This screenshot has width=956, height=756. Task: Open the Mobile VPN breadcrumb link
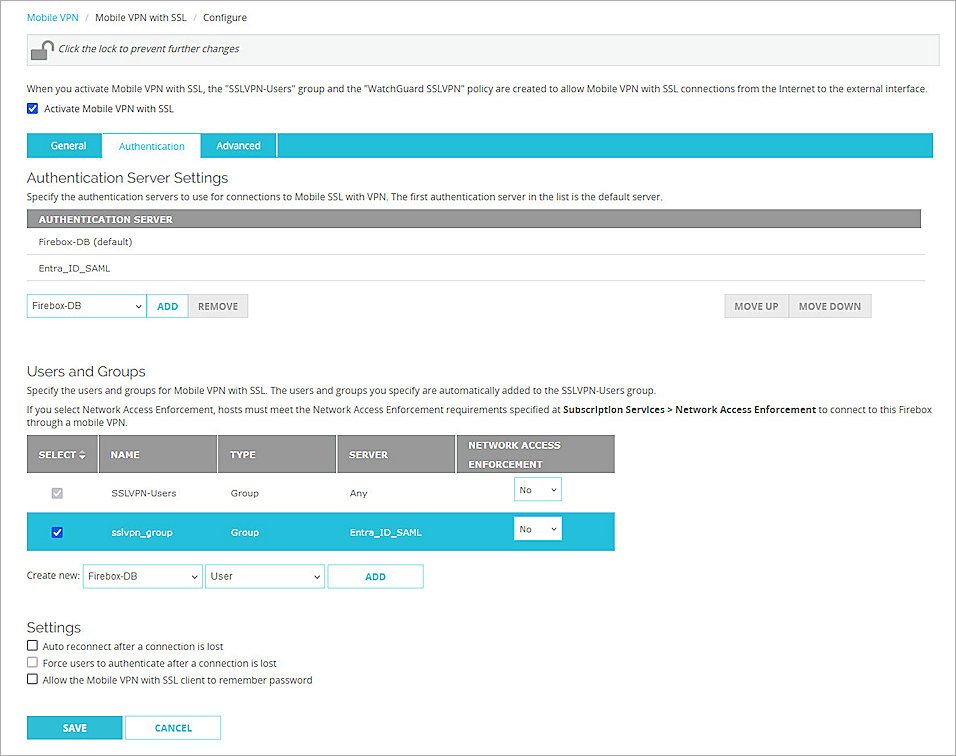pyautogui.click(x=52, y=17)
